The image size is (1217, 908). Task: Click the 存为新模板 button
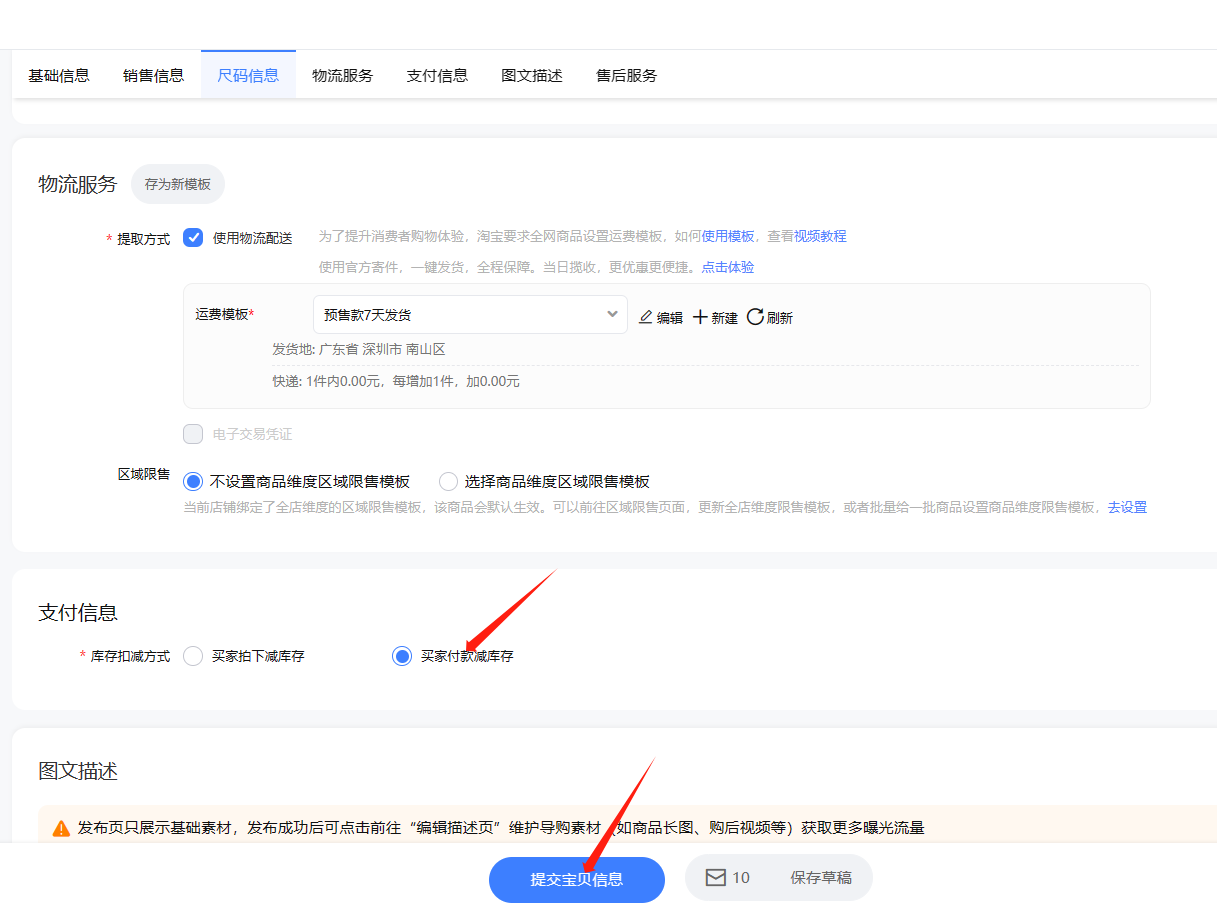(x=178, y=184)
